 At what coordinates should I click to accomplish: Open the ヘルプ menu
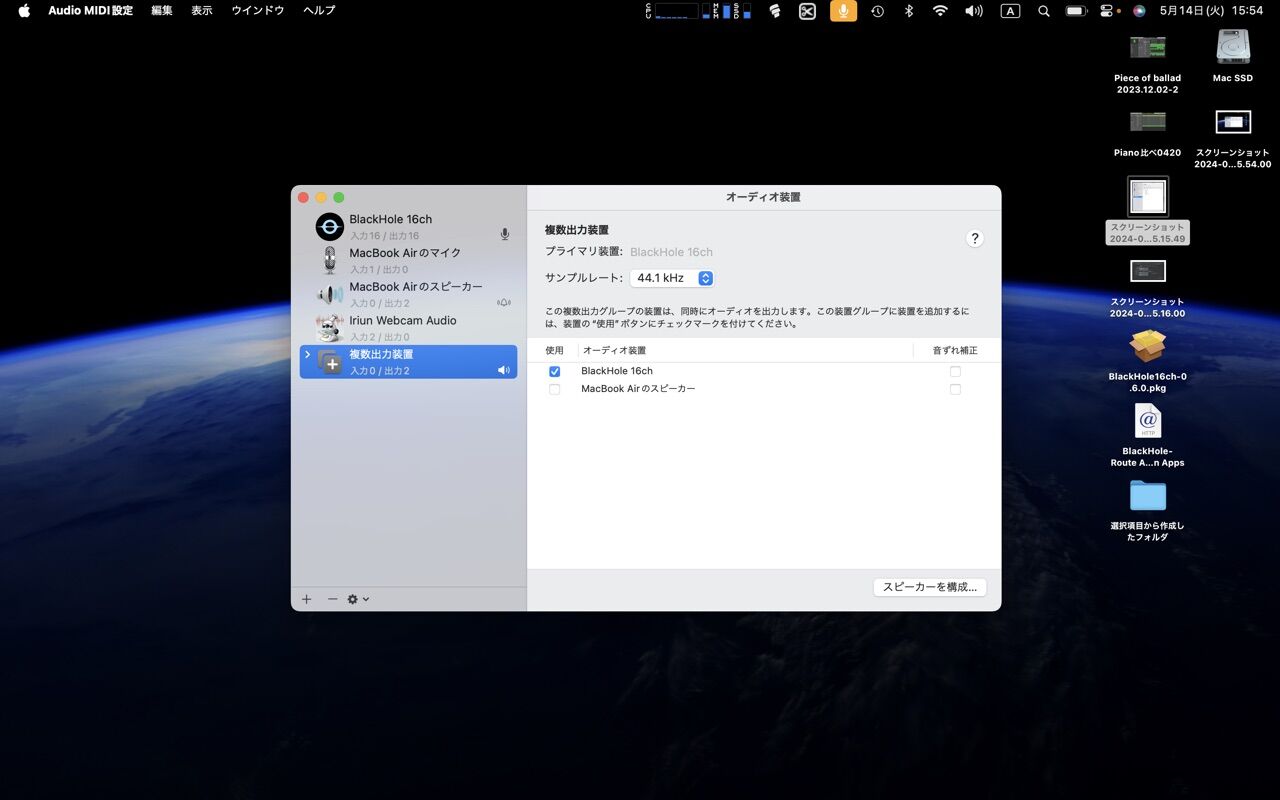(319, 10)
